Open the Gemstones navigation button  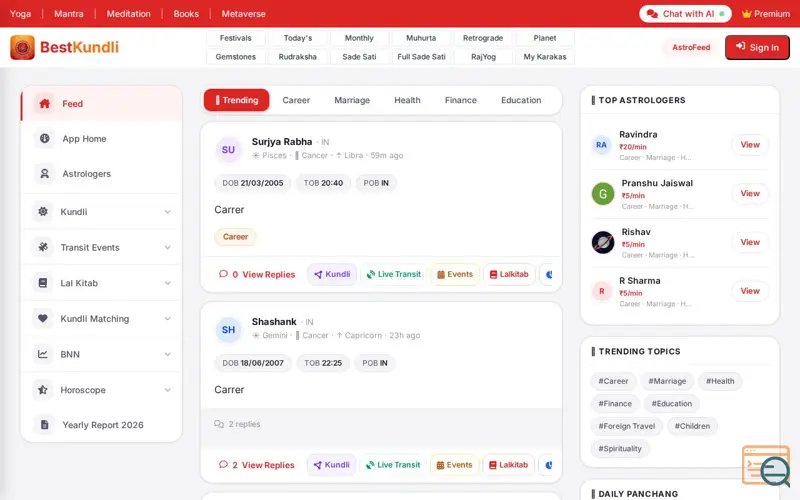click(236, 57)
